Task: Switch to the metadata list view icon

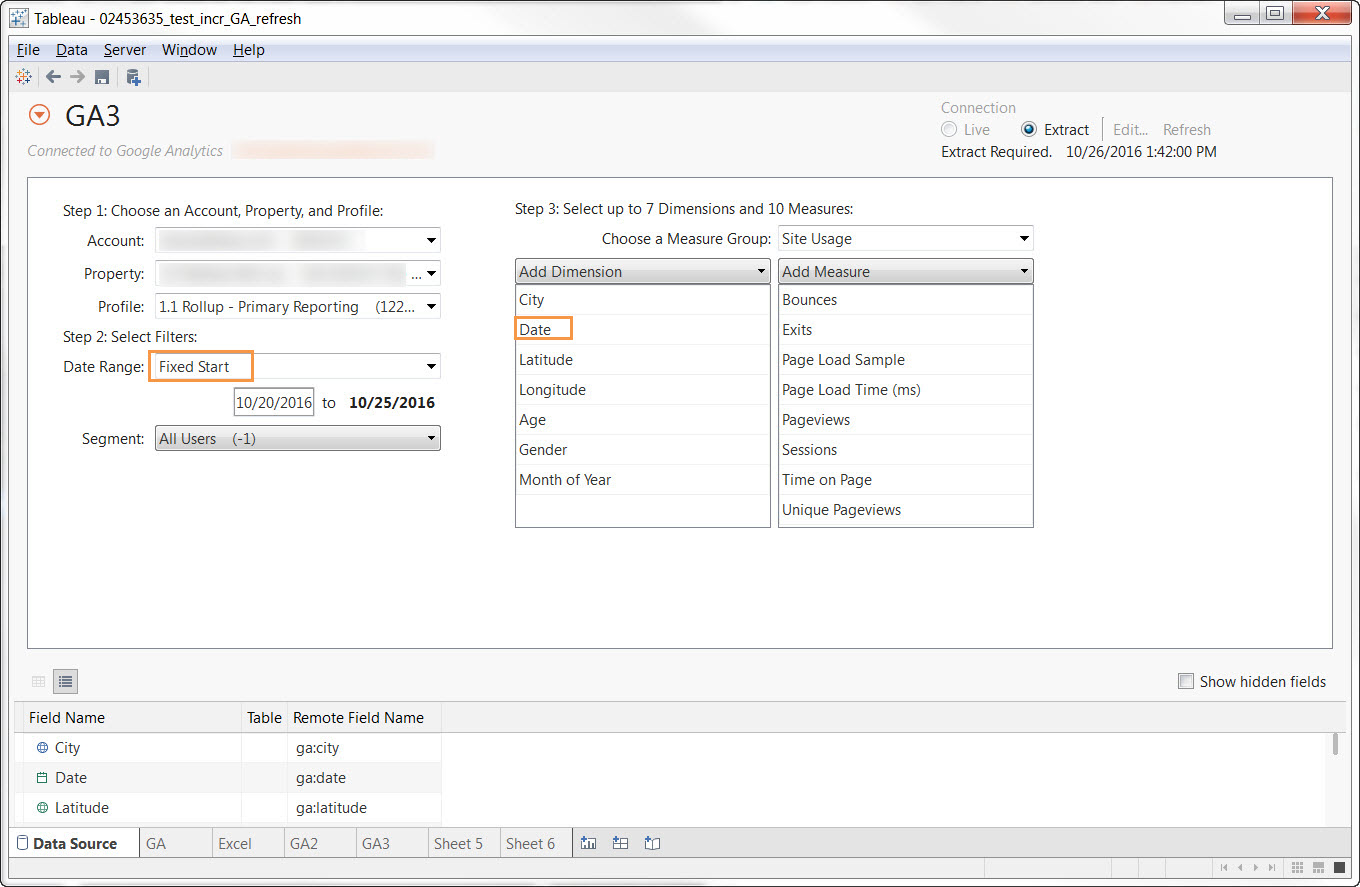Action: tap(65, 681)
